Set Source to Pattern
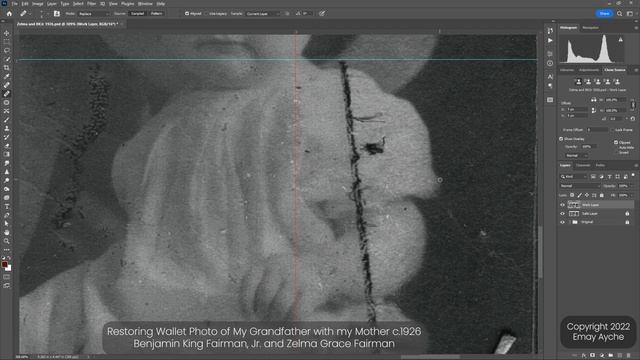Viewport: 640px width, 360px height. point(156,13)
